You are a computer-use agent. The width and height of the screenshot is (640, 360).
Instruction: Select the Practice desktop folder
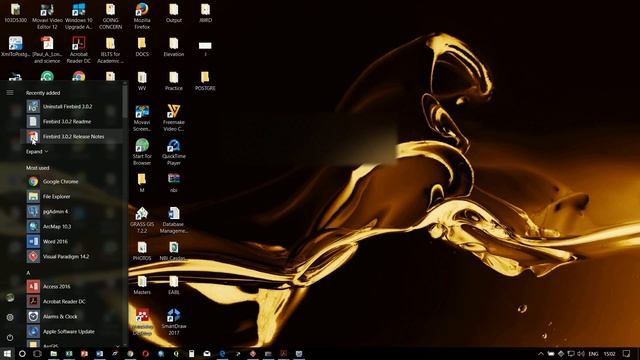pos(173,81)
